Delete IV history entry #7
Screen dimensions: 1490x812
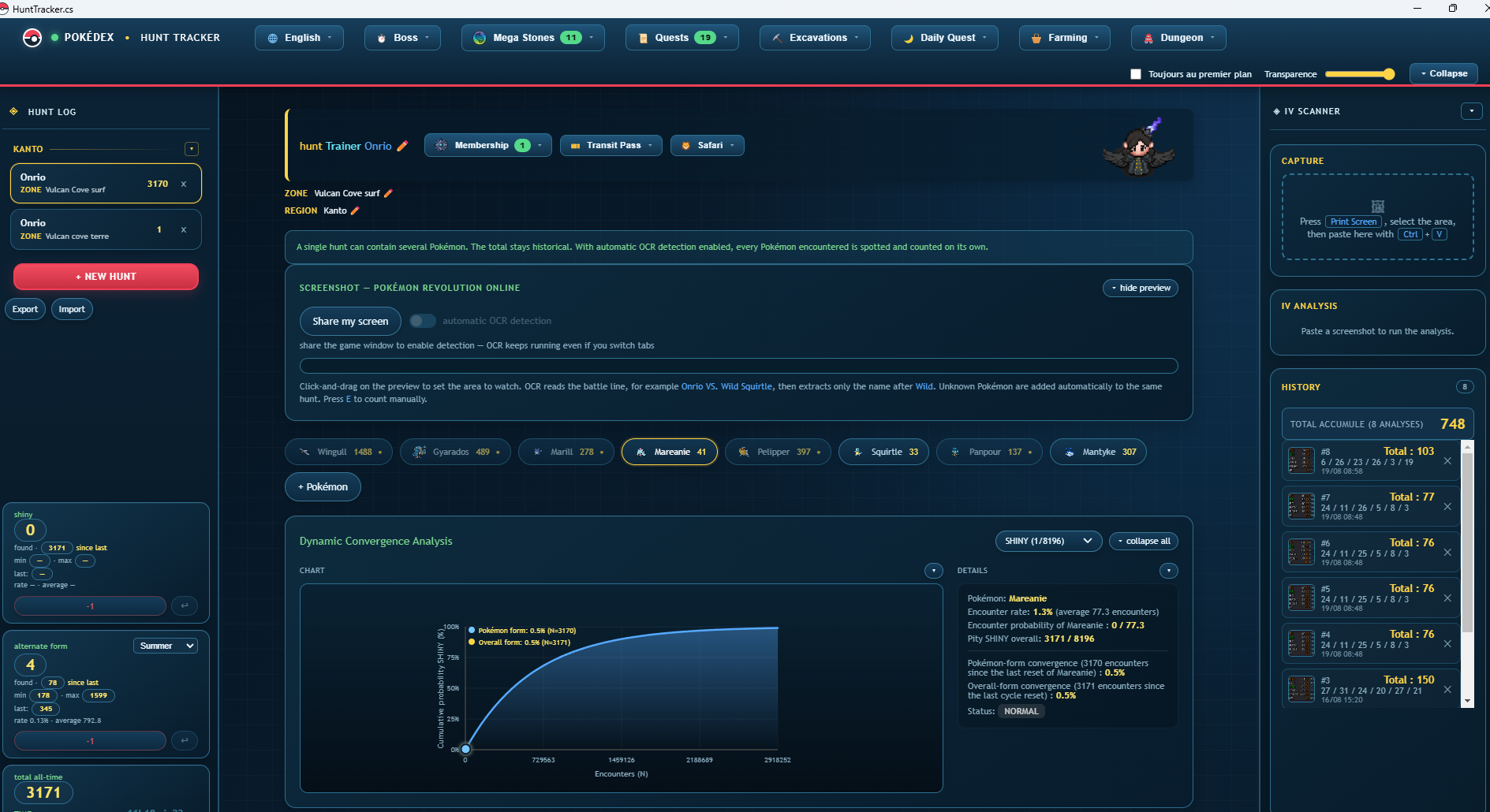coord(1447,507)
